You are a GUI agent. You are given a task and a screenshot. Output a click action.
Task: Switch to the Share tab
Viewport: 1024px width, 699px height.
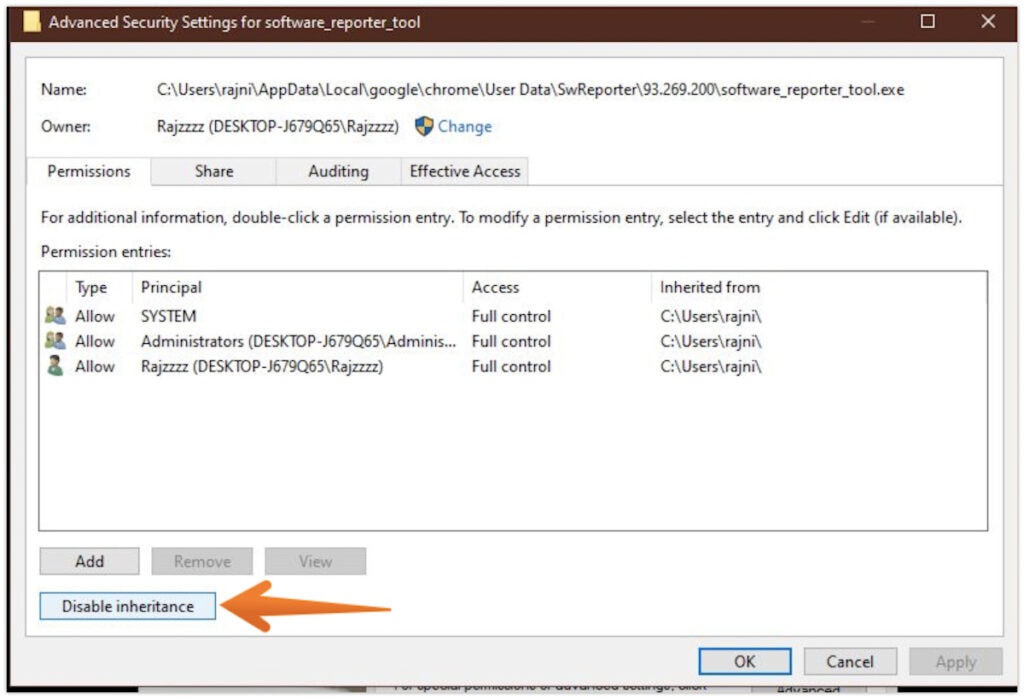[x=212, y=171]
